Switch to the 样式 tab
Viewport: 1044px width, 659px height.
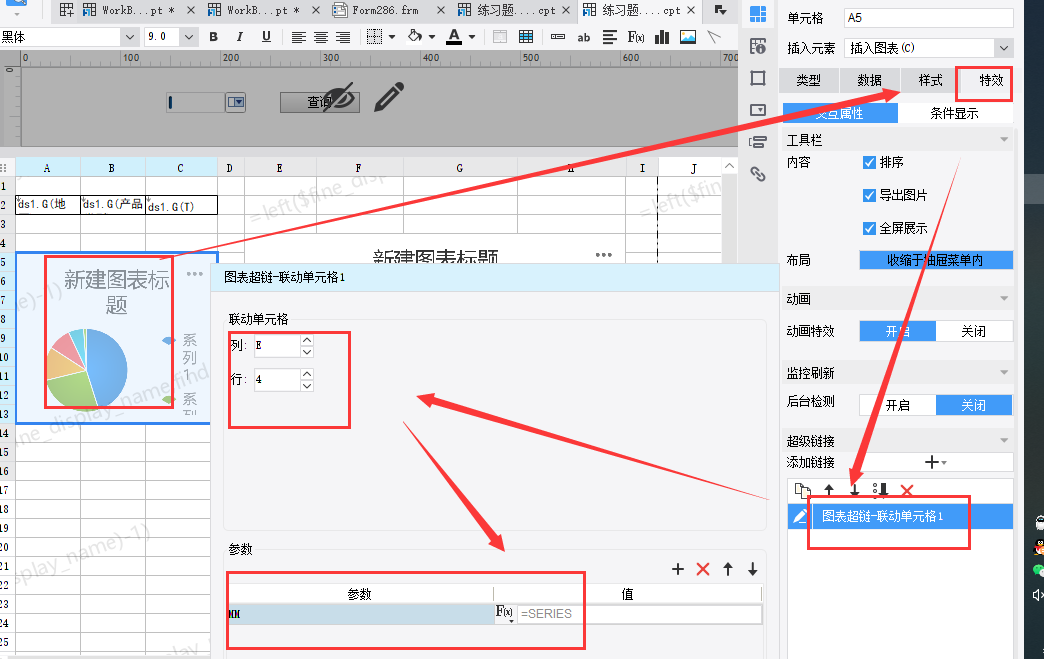(x=930, y=81)
